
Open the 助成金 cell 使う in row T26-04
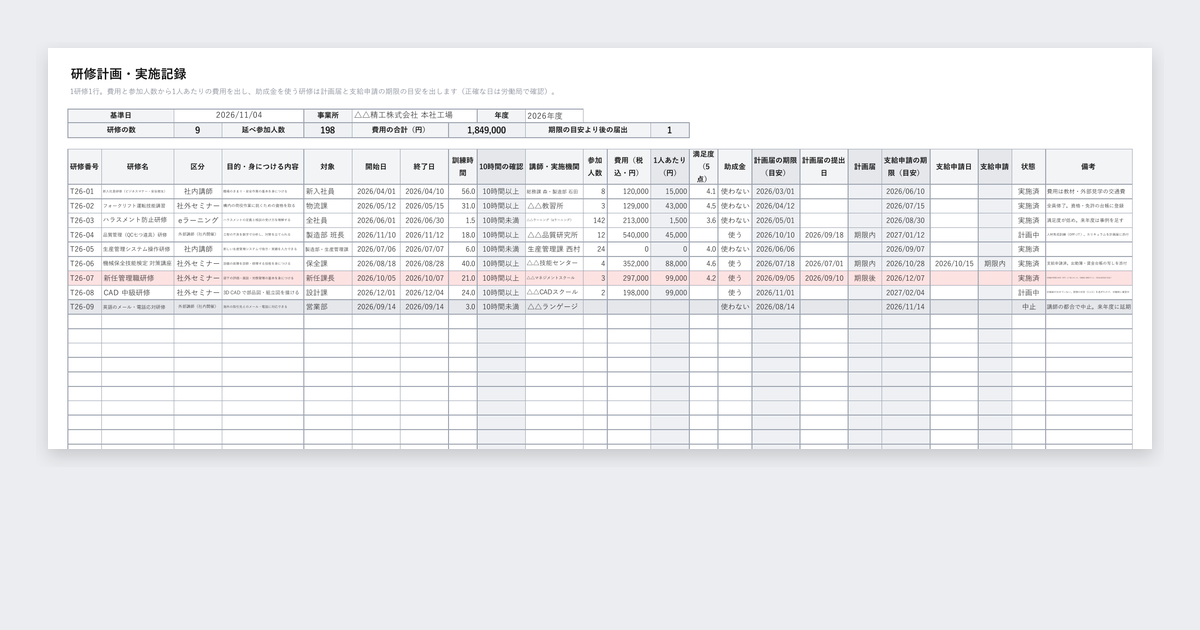pyautogui.click(x=735, y=235)
